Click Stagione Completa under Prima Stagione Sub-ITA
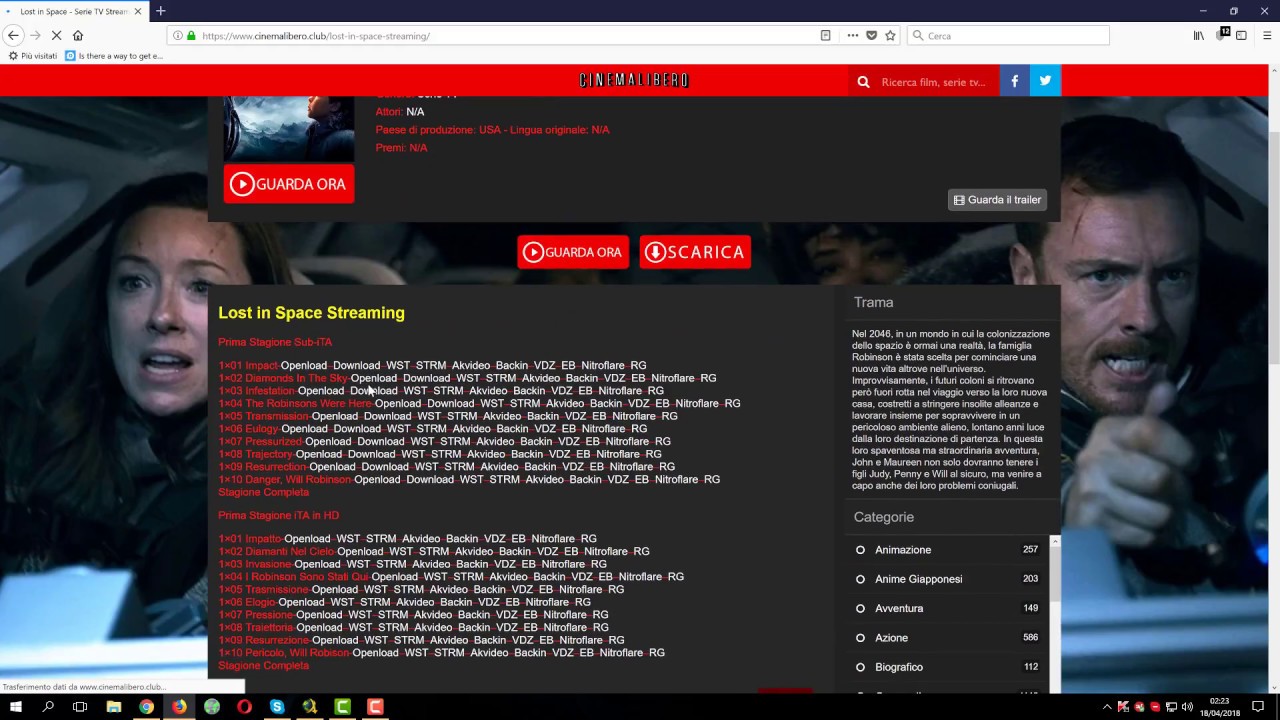The width and height of the screenshot is (1280, 720). (264, 492)
